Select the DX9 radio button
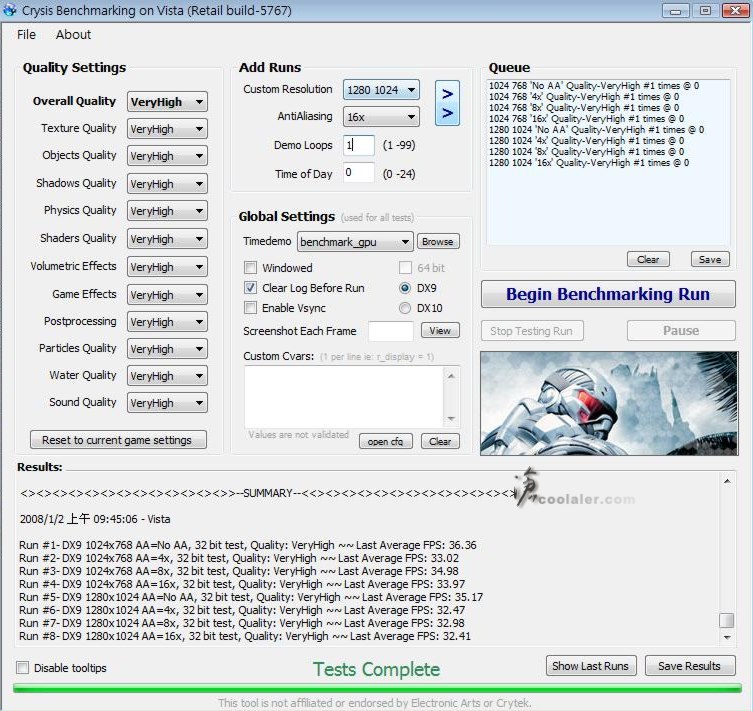The width and height of the screenshot is (753, 711). (405, 288)
